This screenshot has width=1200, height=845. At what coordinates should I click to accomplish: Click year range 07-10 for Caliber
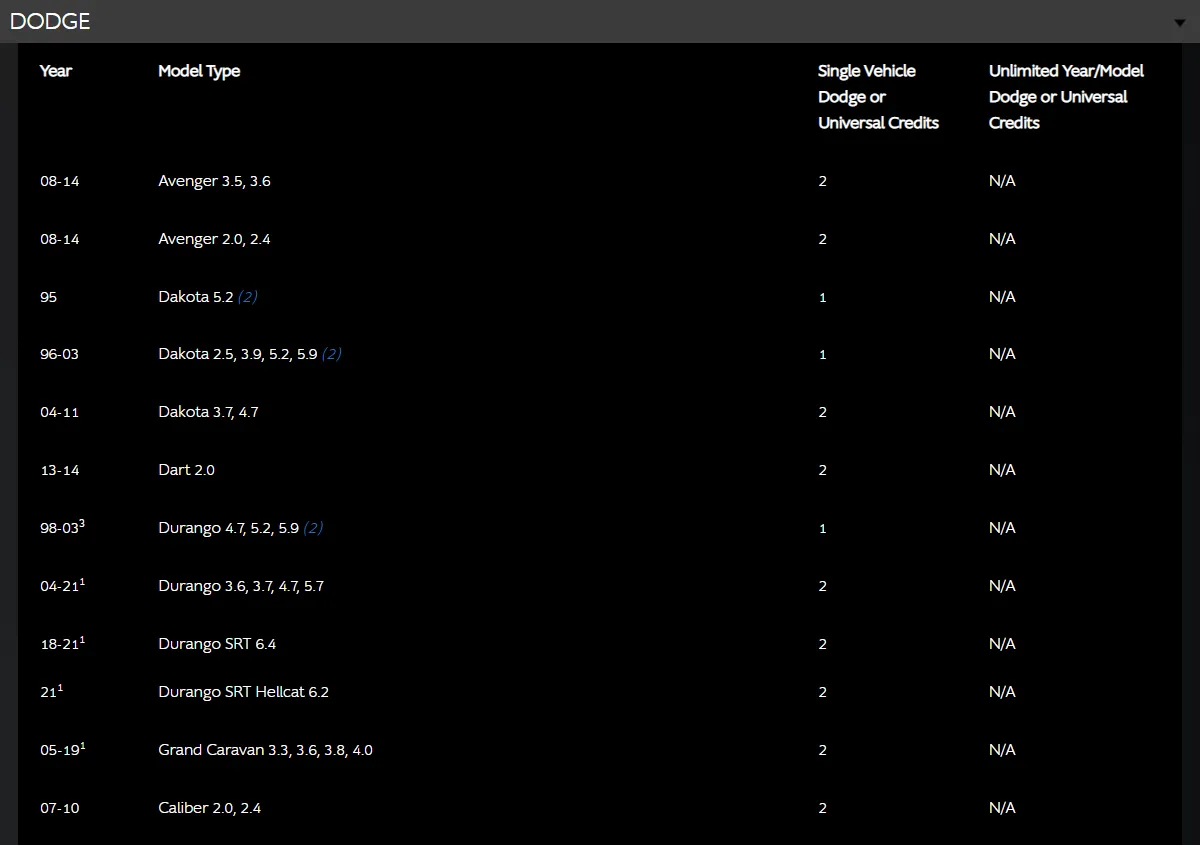click(x=59, y=808)
